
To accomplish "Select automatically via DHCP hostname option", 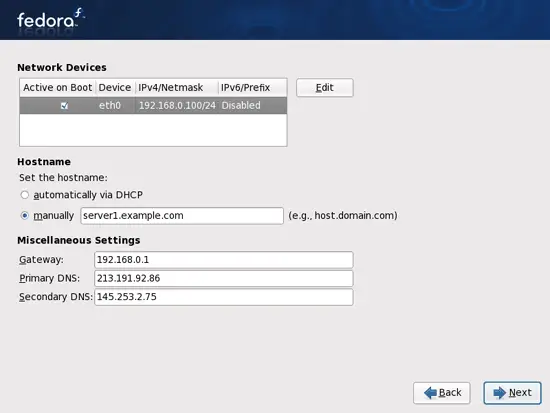I will (25, 195).
